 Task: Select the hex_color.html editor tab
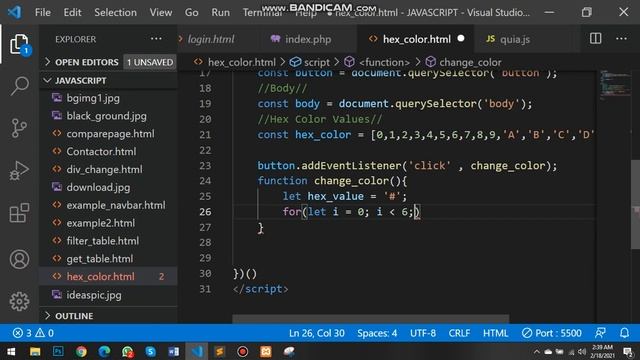[x=416, y=39]
